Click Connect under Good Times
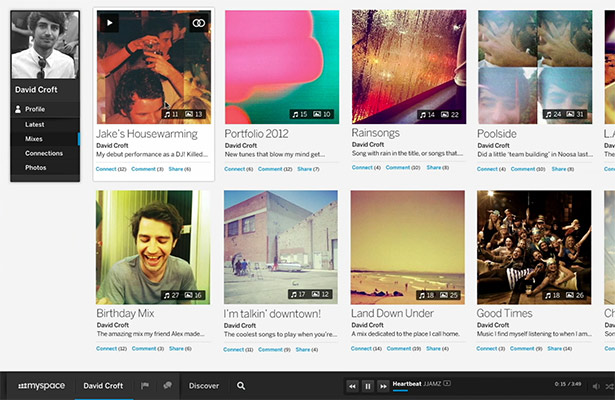 click(x=486, y=348)
